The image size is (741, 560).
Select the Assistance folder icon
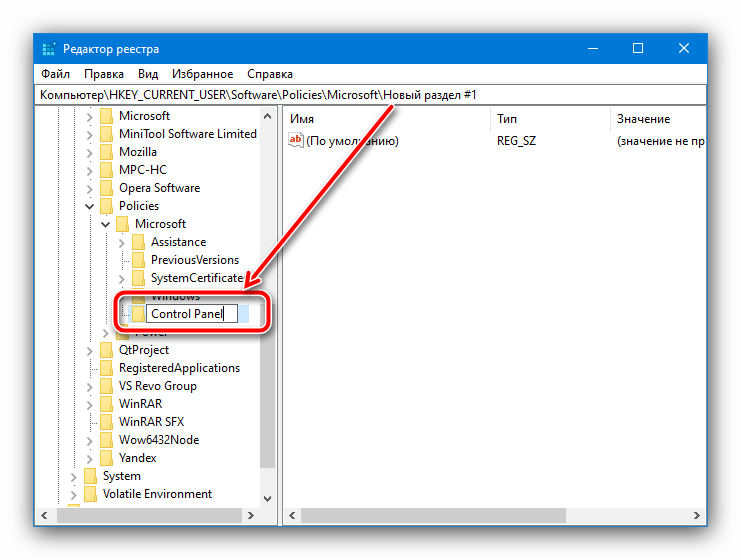[138, 242]
